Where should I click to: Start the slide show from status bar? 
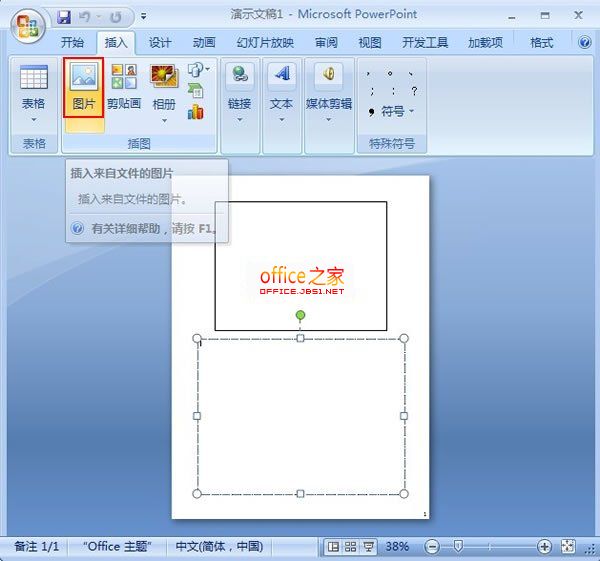click(368, 547)
